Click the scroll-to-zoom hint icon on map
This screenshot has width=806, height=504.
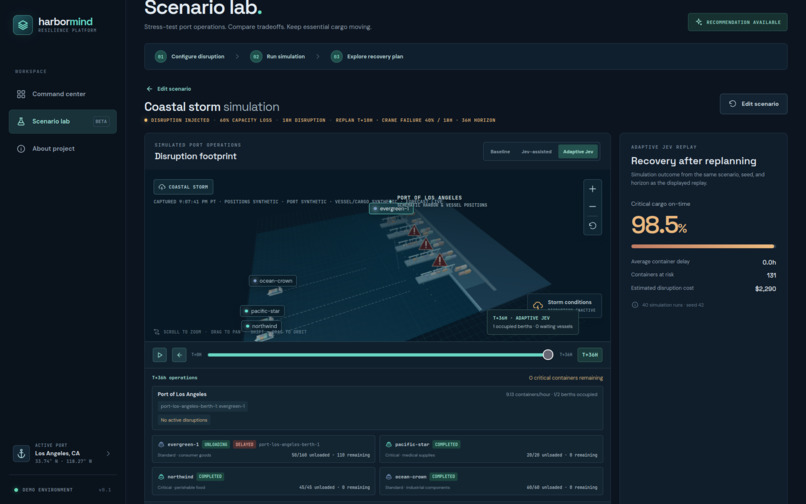[157, 332]
